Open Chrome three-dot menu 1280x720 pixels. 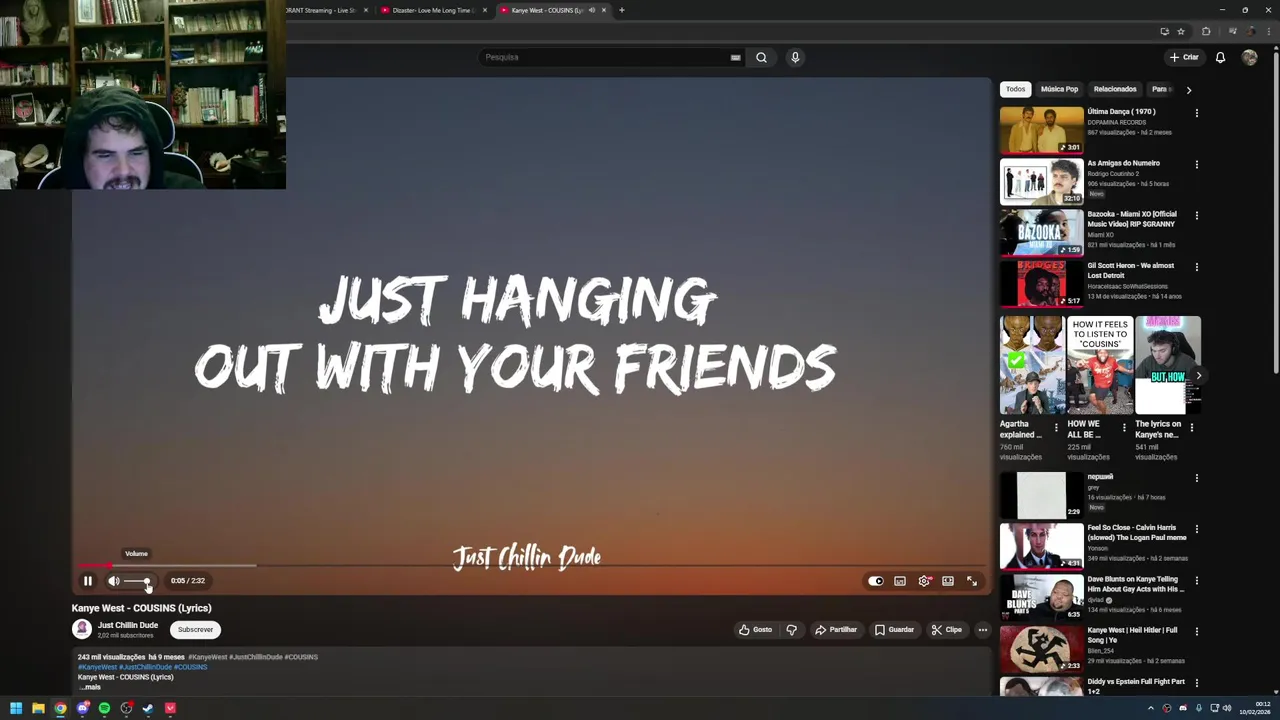(1269, 32)
